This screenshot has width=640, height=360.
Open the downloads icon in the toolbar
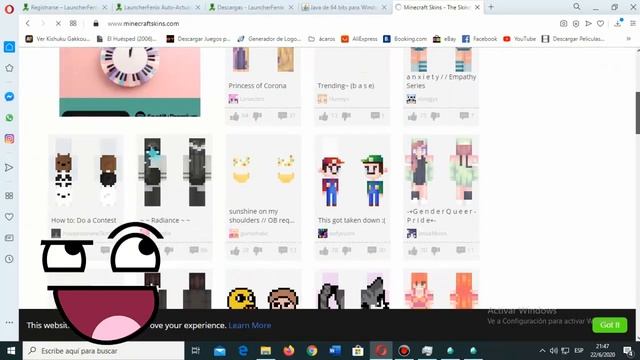coord(618,23)
